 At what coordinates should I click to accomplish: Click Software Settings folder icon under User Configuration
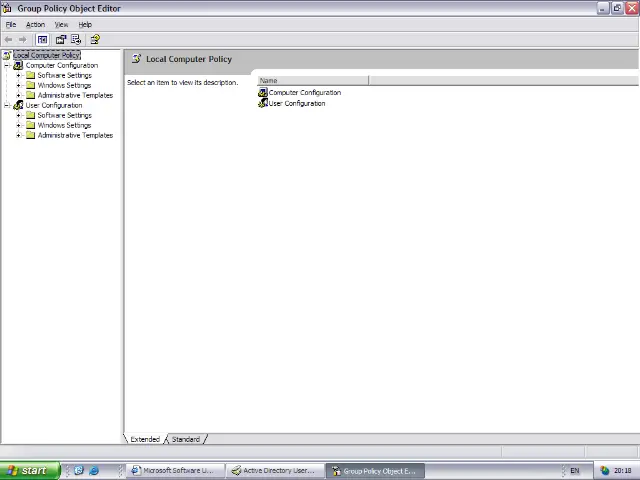pyautogui.click(x=31, y=115)
